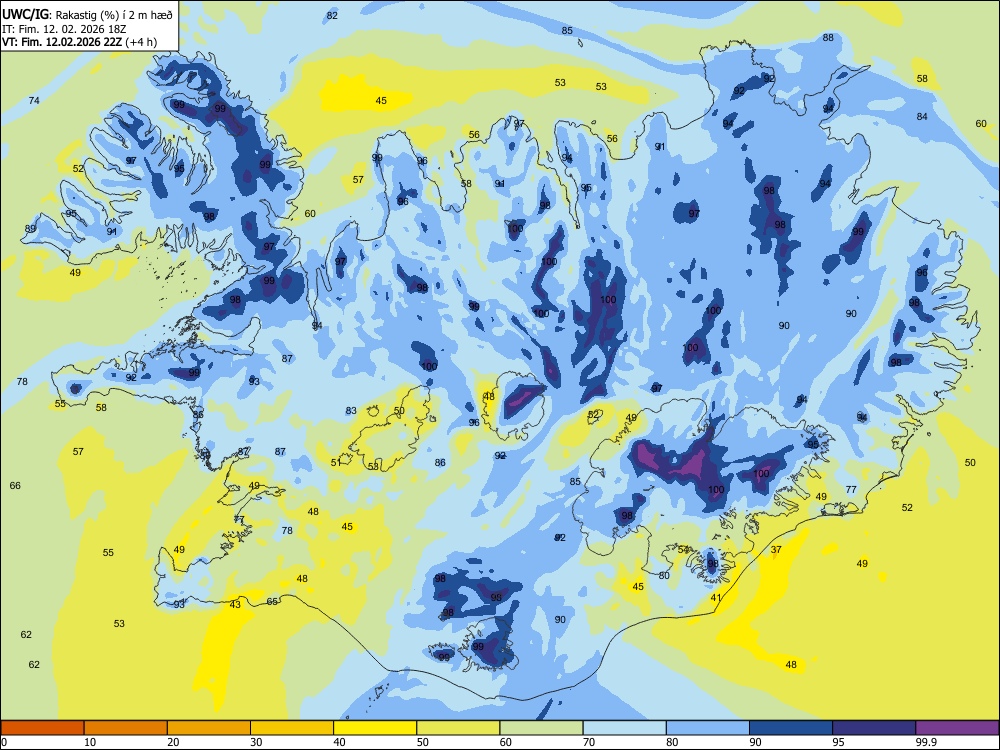Viewport: 1000px width, 750px height.
Task: Pick the 50–60 yellow-green legend swatch
Action: pos(458,728)
